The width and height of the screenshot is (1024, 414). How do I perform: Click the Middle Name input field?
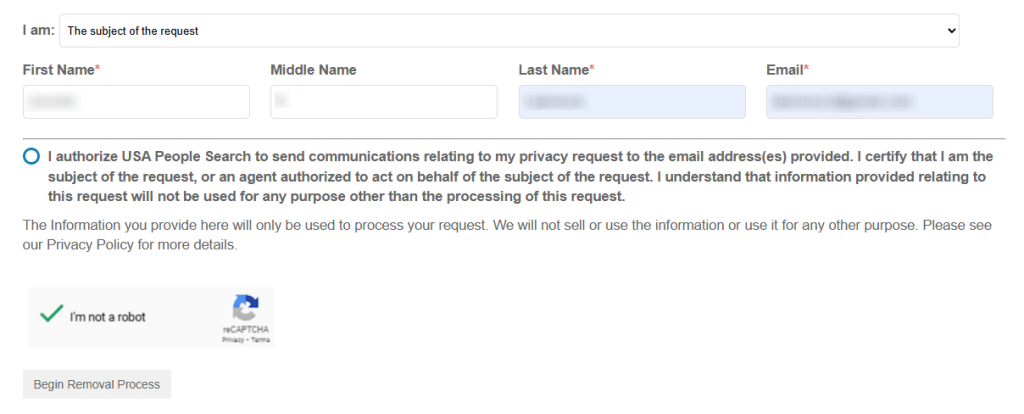[383, 102]
